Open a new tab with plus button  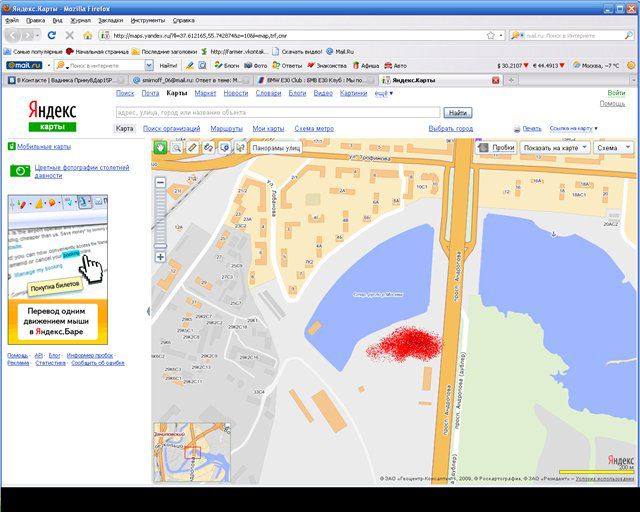[511, 80]
